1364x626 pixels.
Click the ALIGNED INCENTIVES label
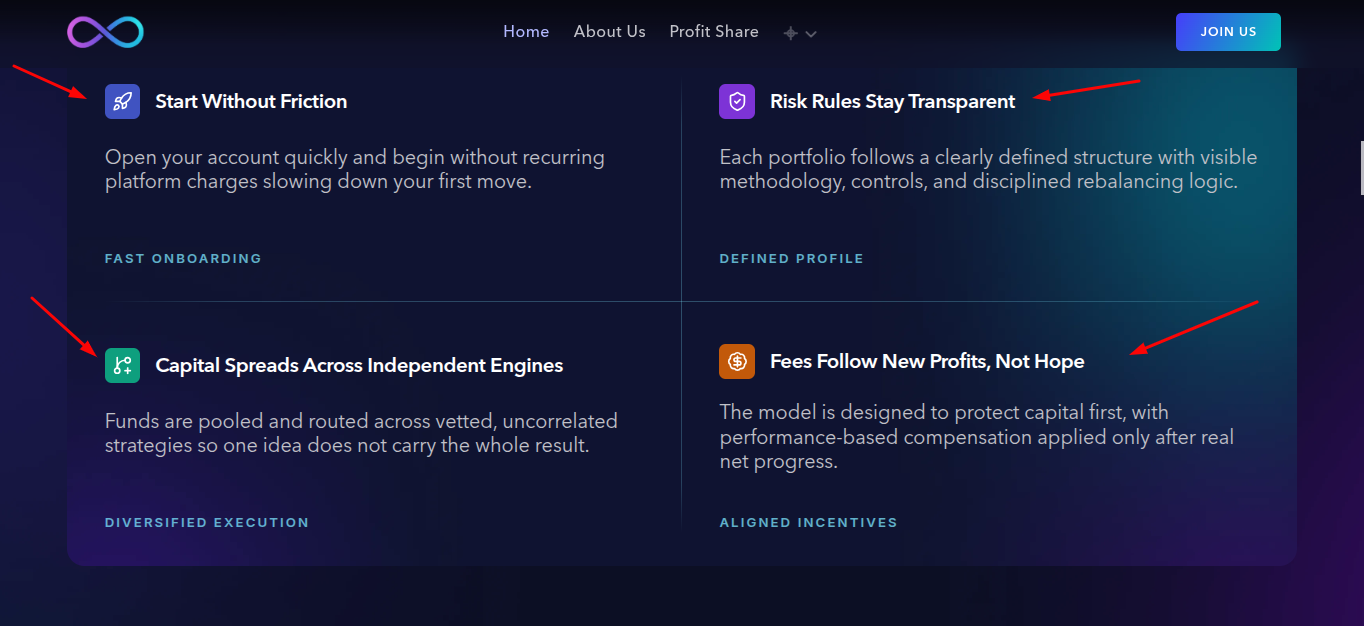point(808,523)
